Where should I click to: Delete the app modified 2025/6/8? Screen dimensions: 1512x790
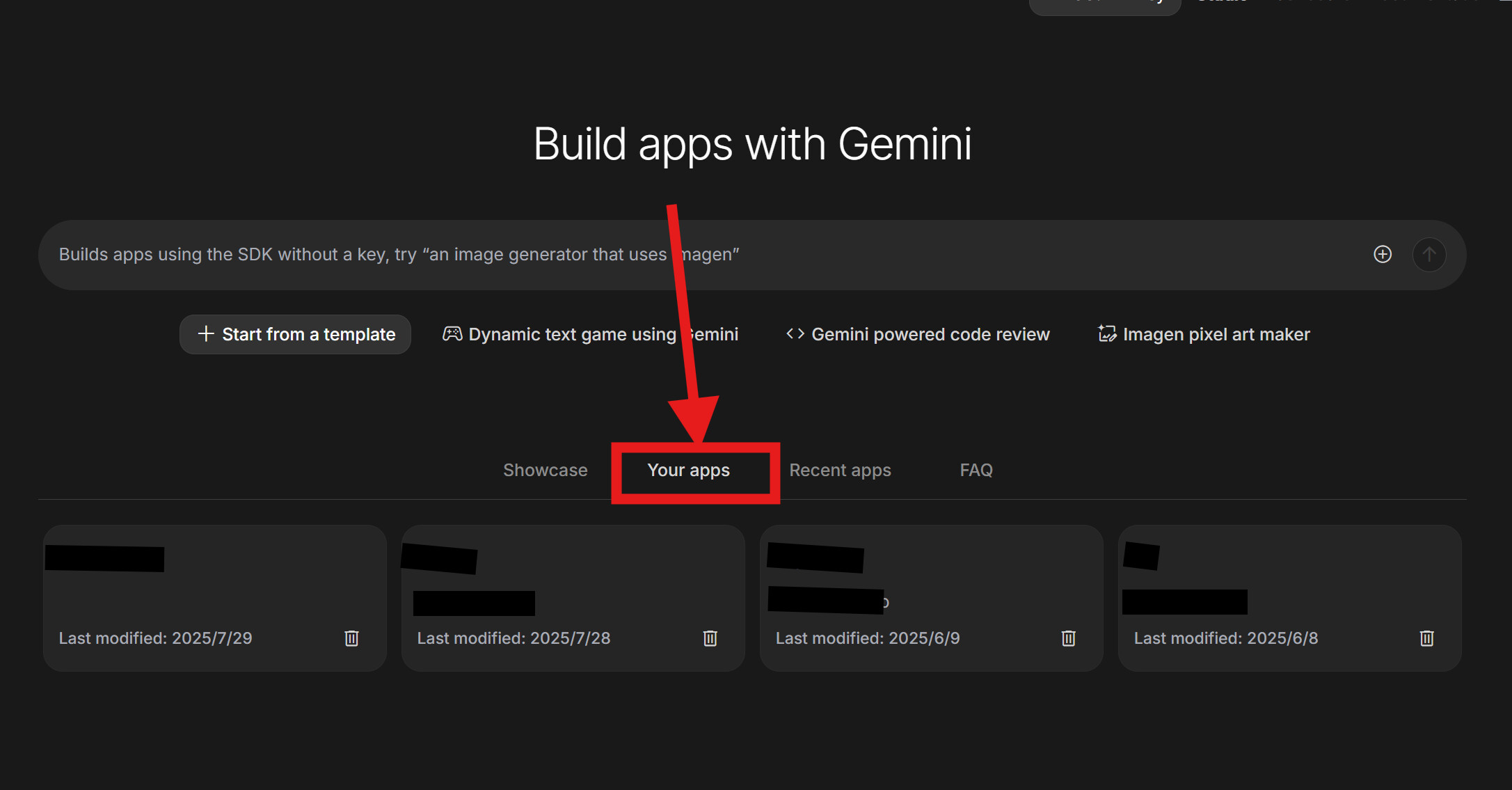click(1426, 638)
